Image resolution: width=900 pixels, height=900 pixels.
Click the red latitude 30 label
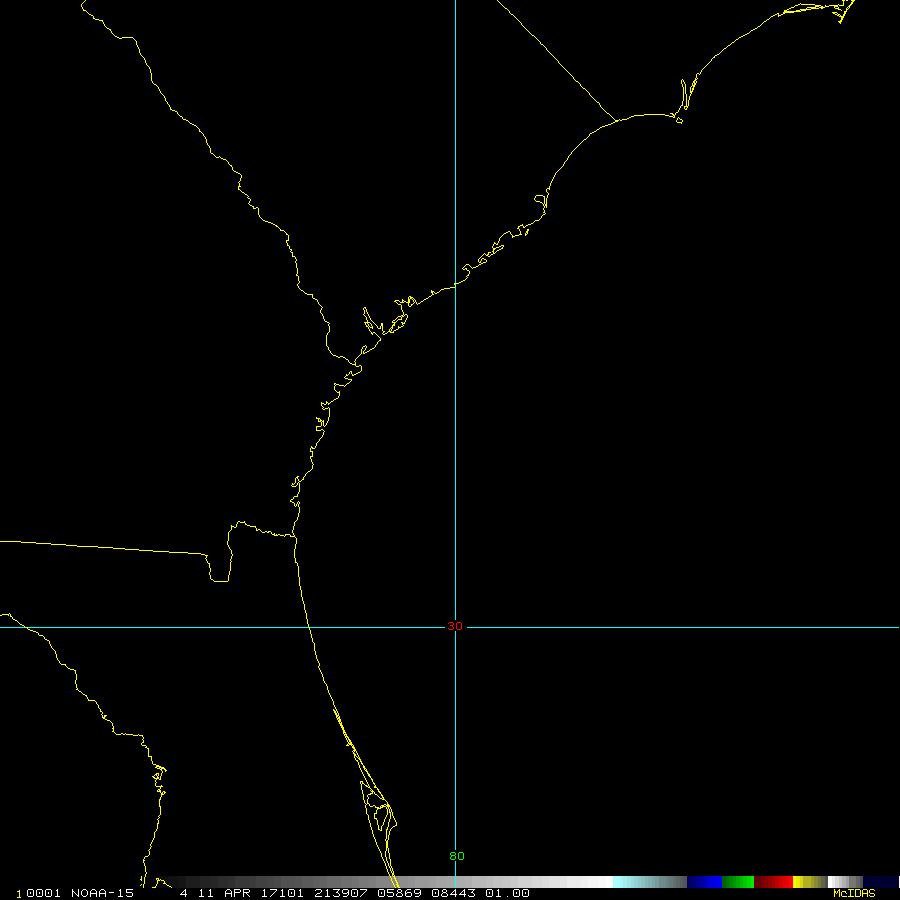point(455,626)
